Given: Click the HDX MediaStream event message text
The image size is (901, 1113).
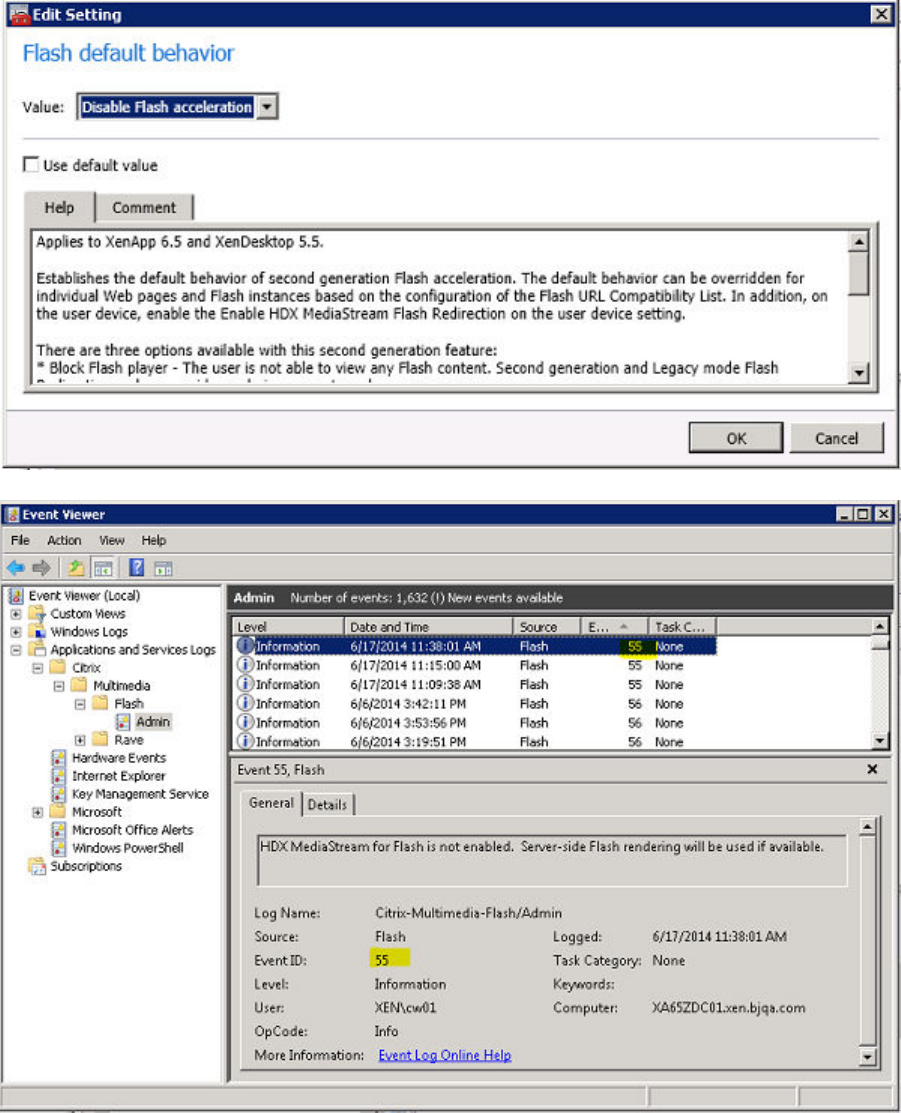Looking at the screenshot, I should tap(542, 847).
